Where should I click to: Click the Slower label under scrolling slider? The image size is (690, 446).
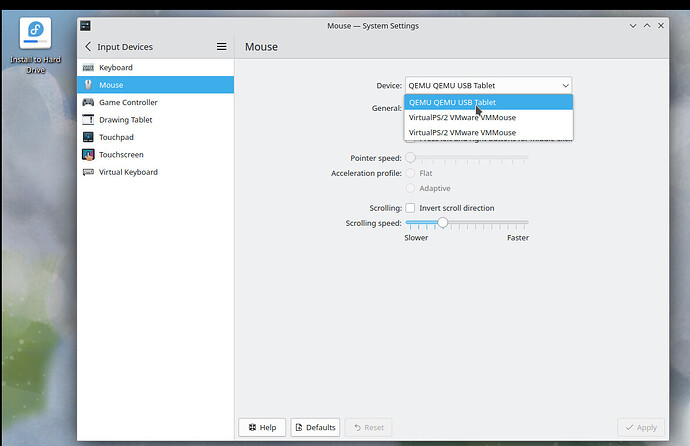pyautogui.click(x=416, y=238)
